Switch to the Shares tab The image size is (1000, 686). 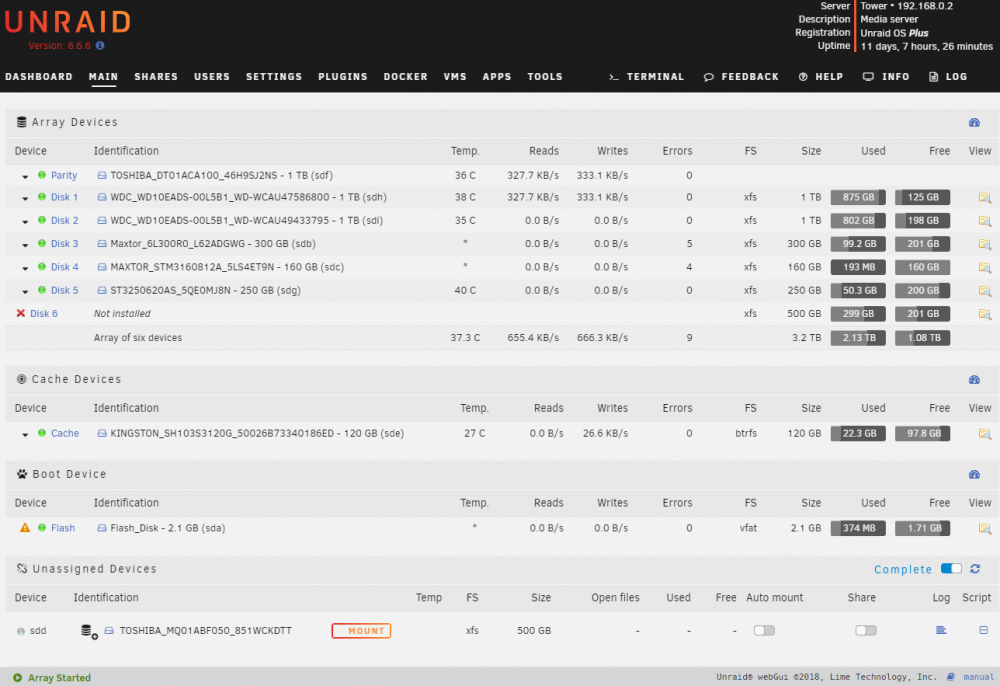pyautogui.click(x=156, y=77)
